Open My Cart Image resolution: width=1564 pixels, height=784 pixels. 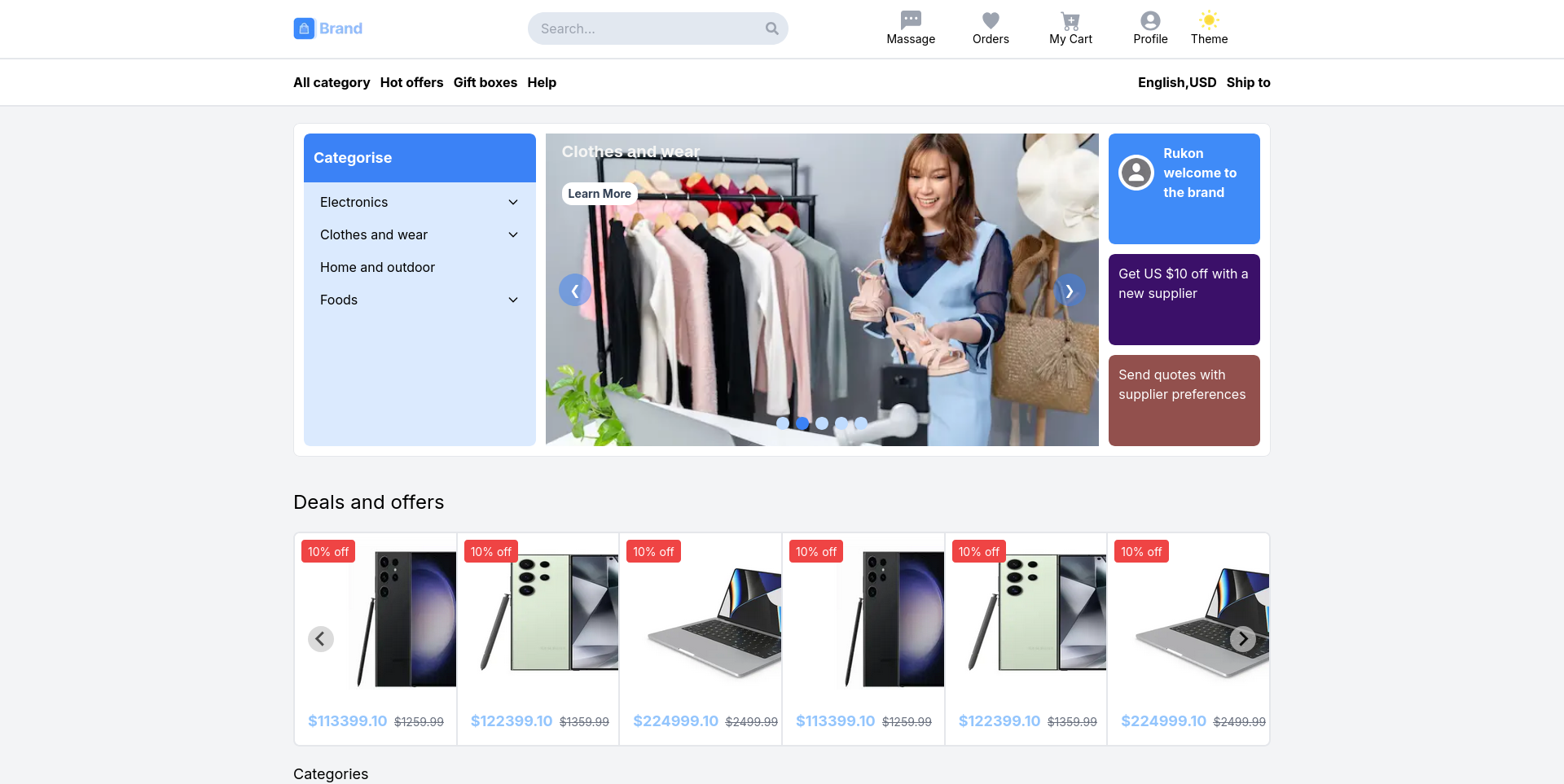(x=1070, y=20)
